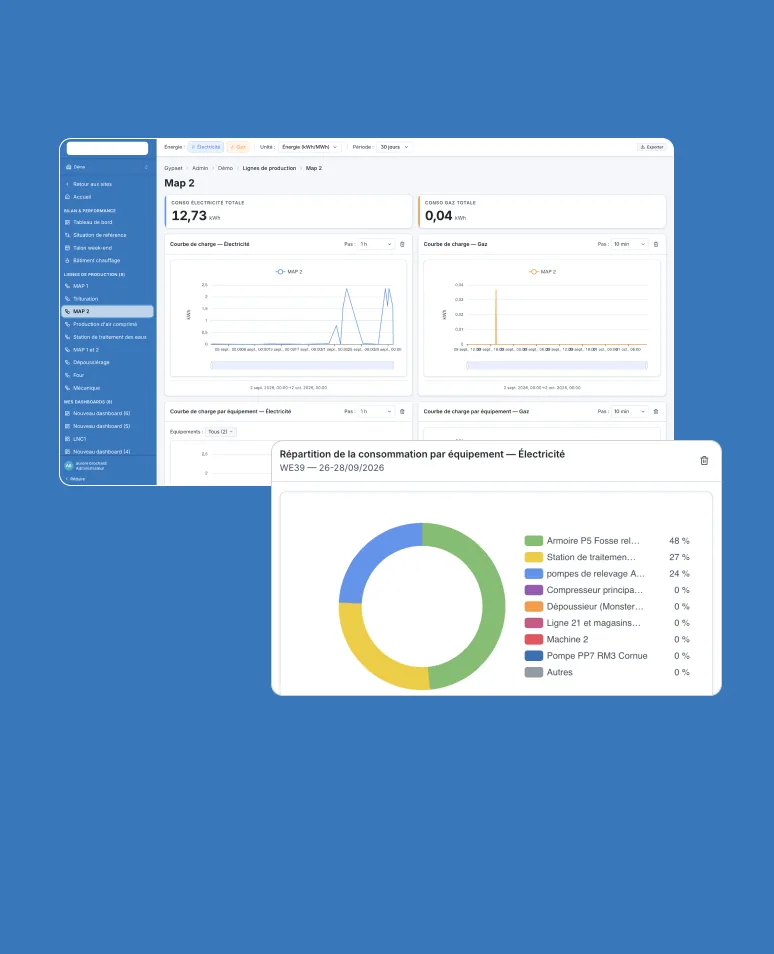Open Pas dropdown of par équipement — Électricité
774x954 pixels.
click(x=375, y=411)
